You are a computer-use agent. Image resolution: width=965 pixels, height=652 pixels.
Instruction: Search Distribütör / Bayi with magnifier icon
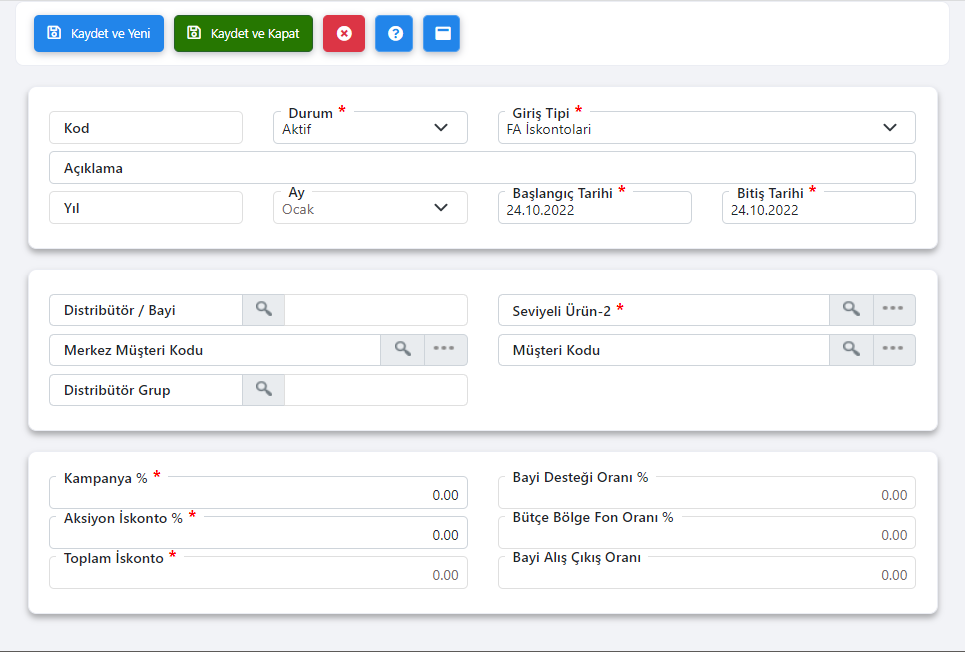coord(263,310)
